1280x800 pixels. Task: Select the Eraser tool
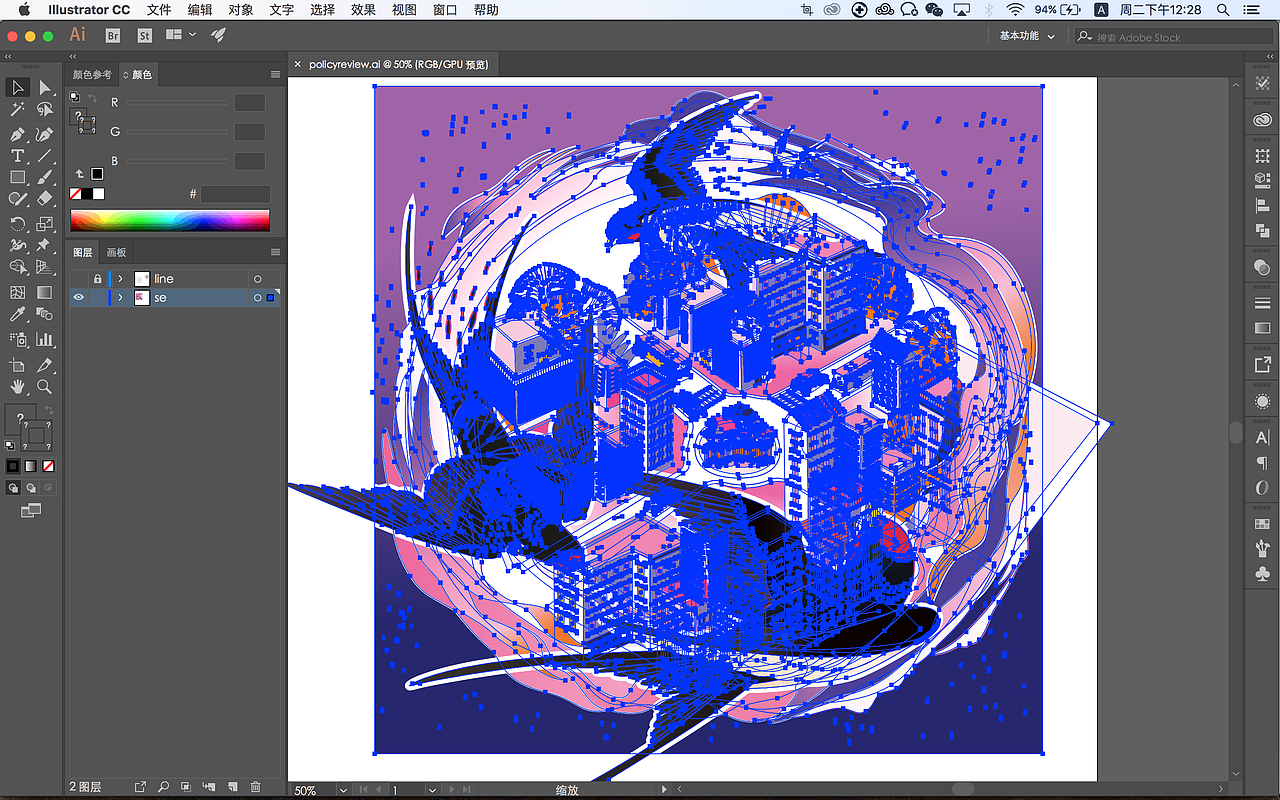[45, 200]
